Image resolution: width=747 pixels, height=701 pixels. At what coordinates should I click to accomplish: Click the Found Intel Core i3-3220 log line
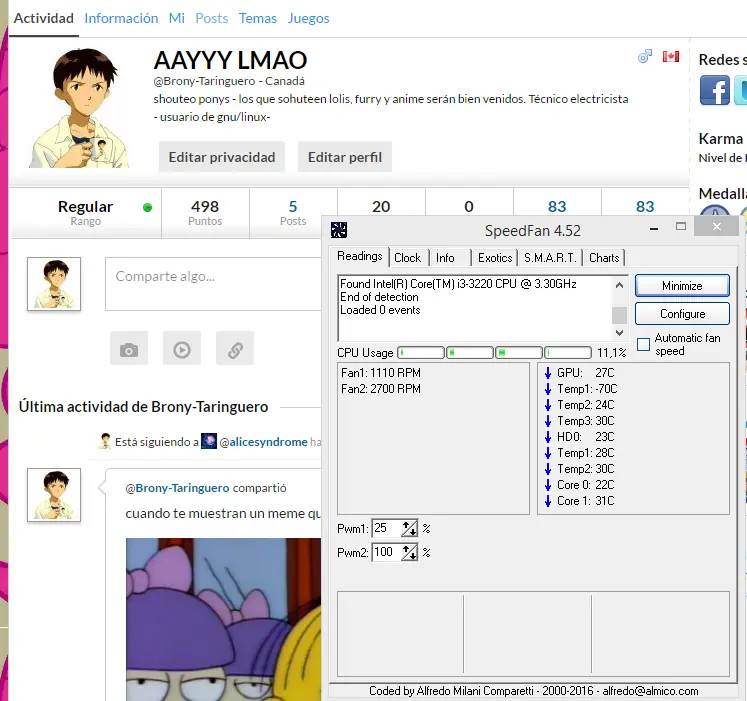[x=458, y=284]
